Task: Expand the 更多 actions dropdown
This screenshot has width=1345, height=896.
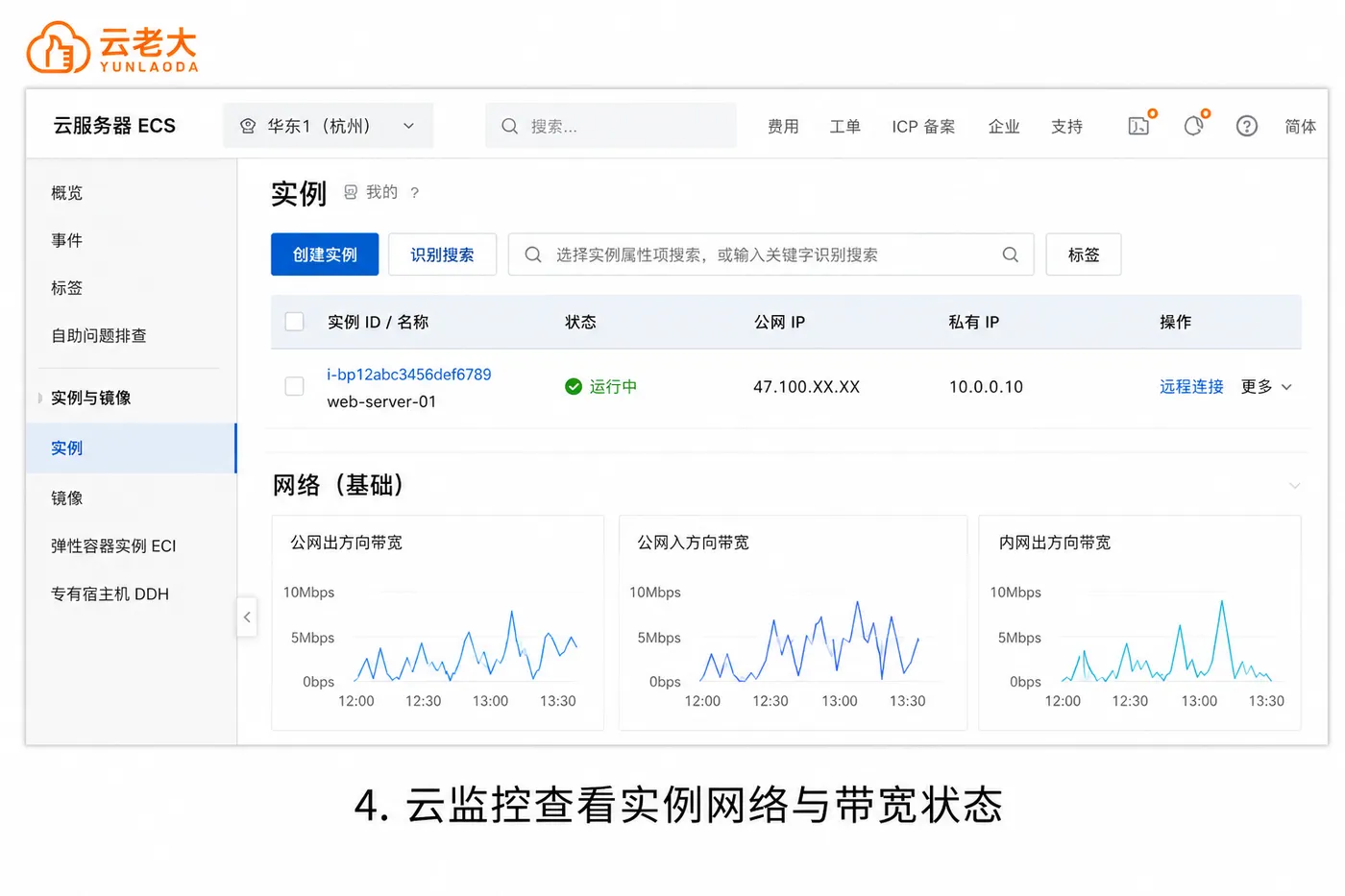Action: click(x=1266, y=386)
